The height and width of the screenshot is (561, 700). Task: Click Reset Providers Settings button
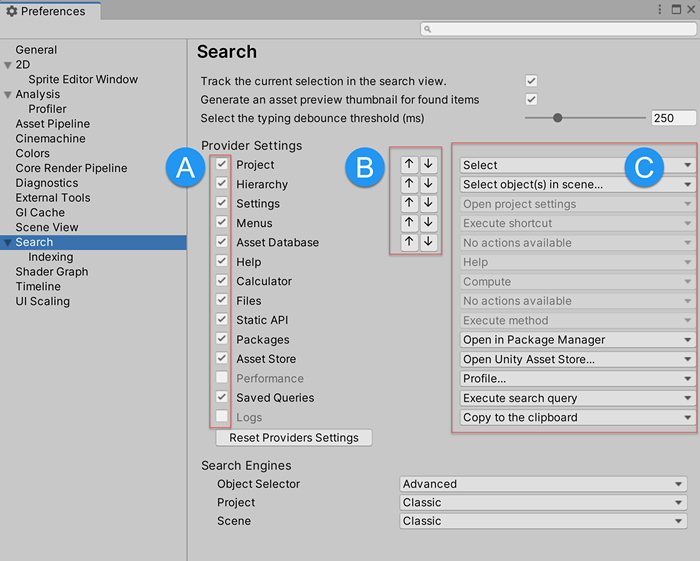[x=294, y=438]
